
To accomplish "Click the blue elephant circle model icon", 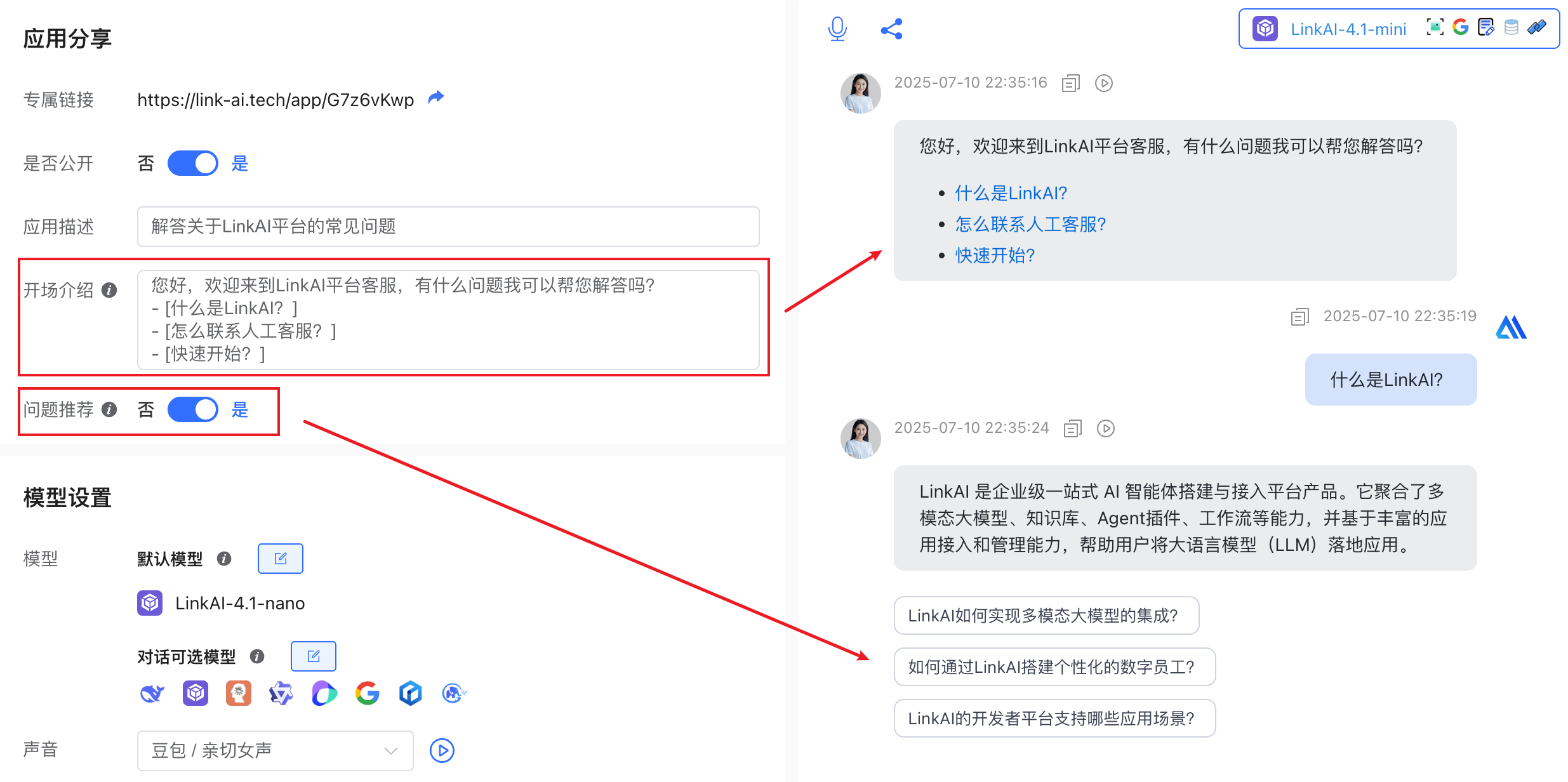I will pos(454,693).
